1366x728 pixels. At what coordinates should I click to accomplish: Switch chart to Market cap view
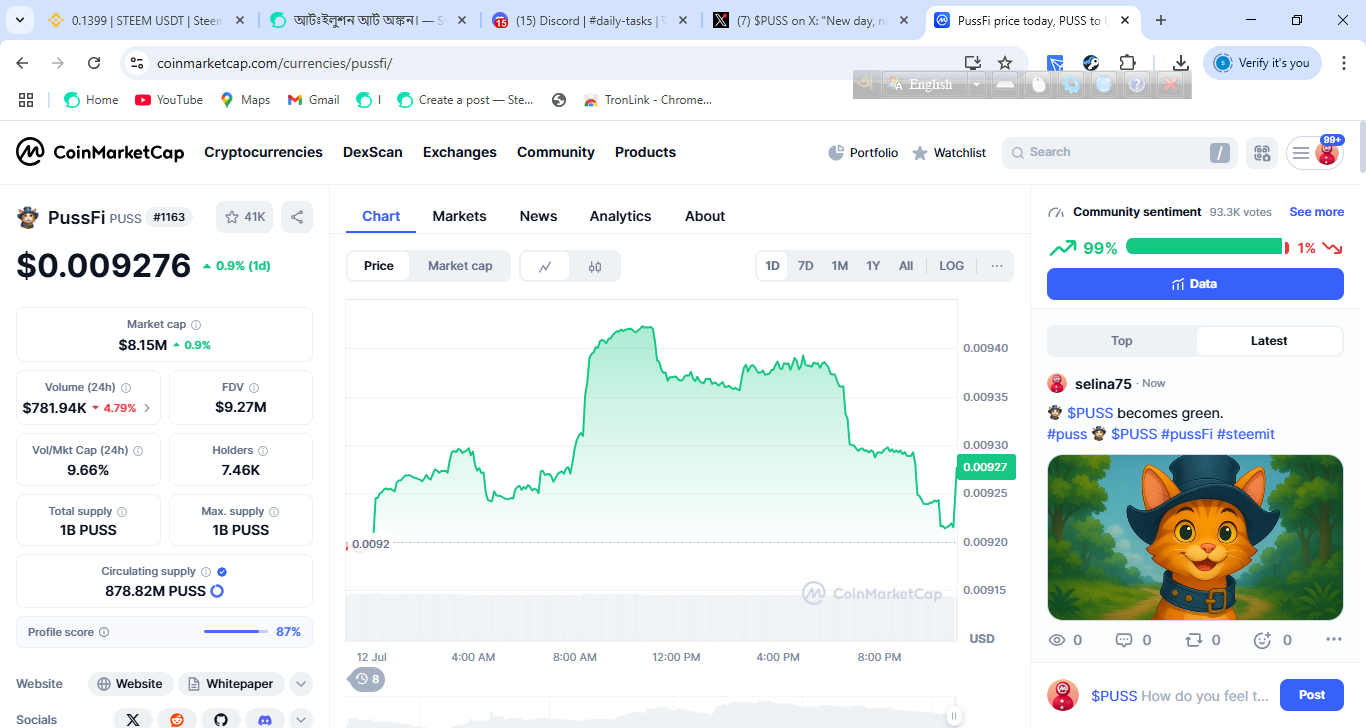click(460, 266)
